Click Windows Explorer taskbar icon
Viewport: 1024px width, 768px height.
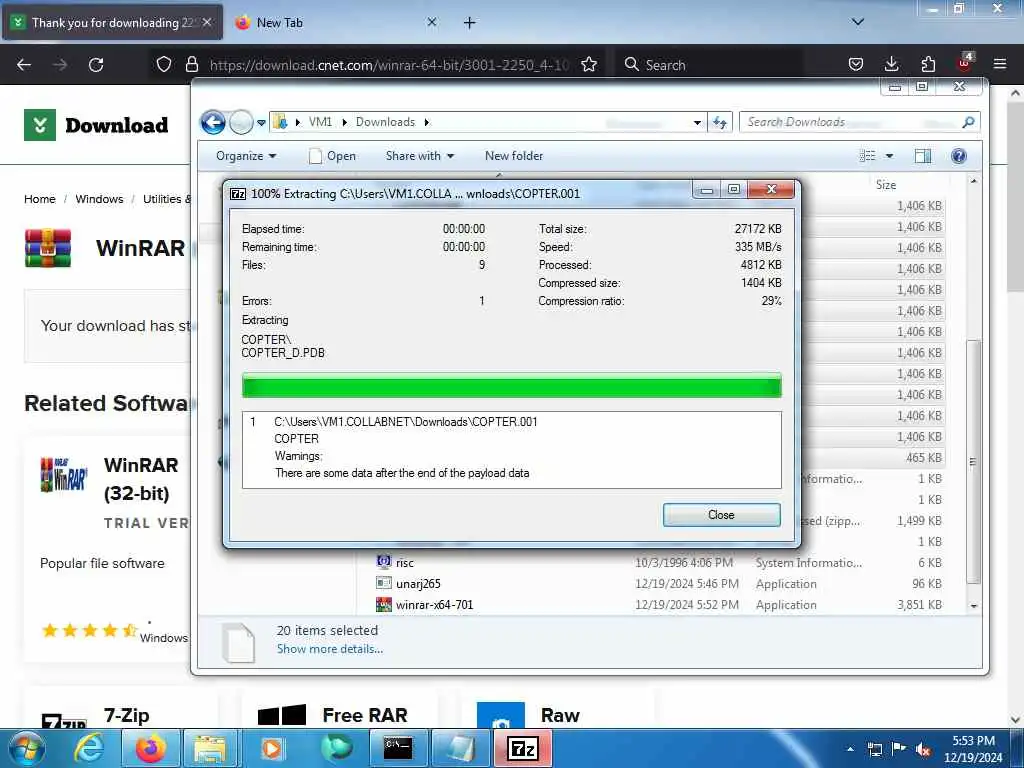[x=210, y=748]
